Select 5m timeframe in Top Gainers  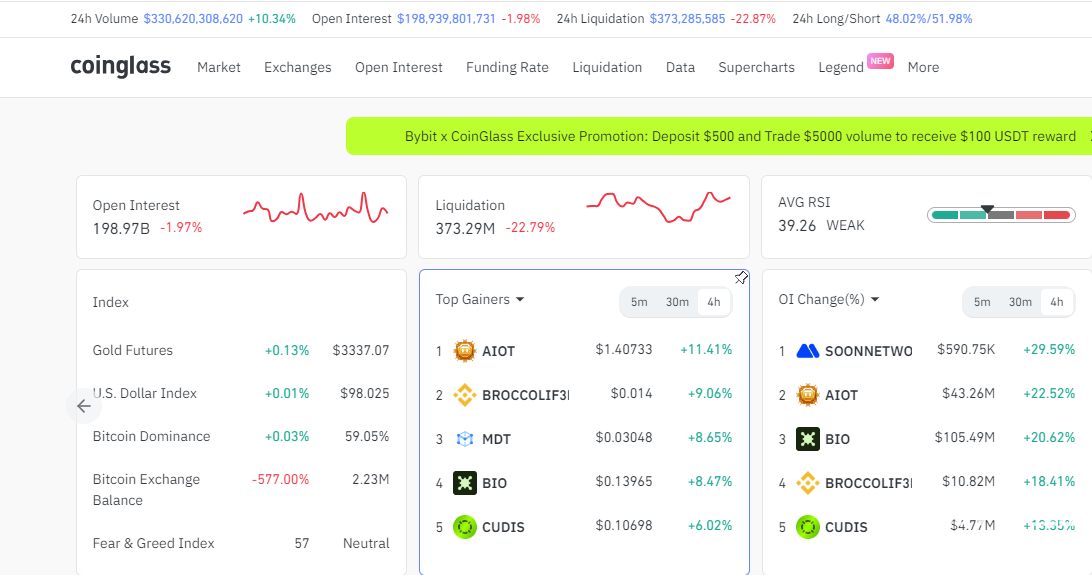pyautogui.click(x=639, y=302)
